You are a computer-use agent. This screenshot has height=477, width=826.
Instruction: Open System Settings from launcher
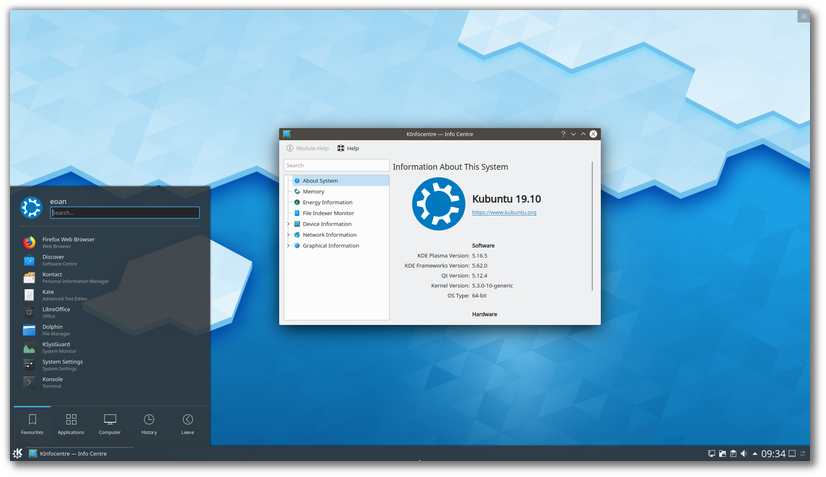[62, 365]
